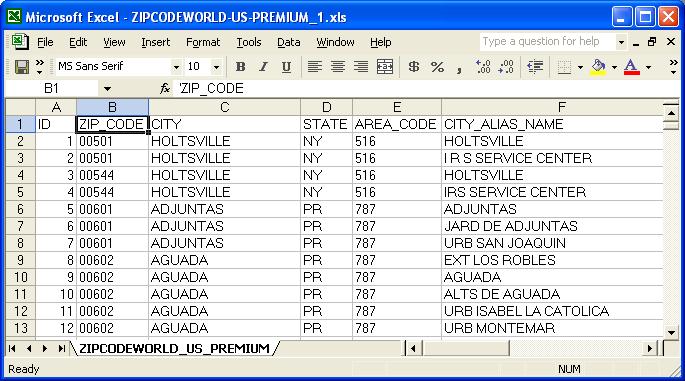Open the Data menu
Screen dimensions: 685x381
(289, 42)
